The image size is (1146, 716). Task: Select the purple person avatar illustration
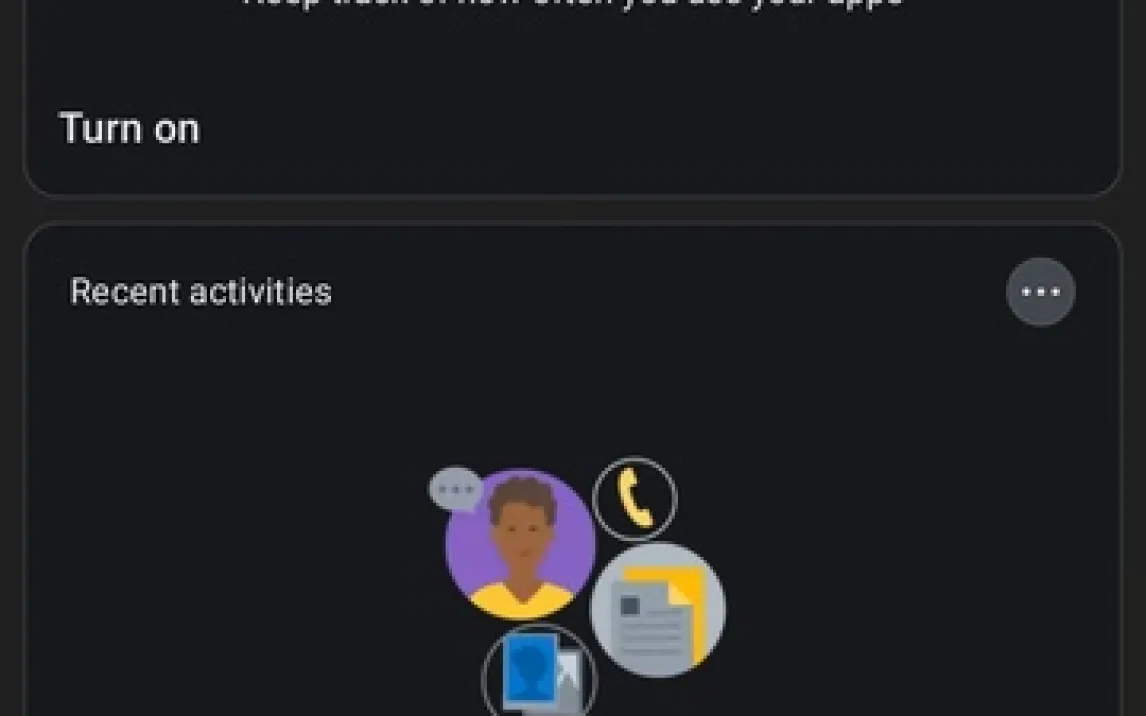point(520,544)
